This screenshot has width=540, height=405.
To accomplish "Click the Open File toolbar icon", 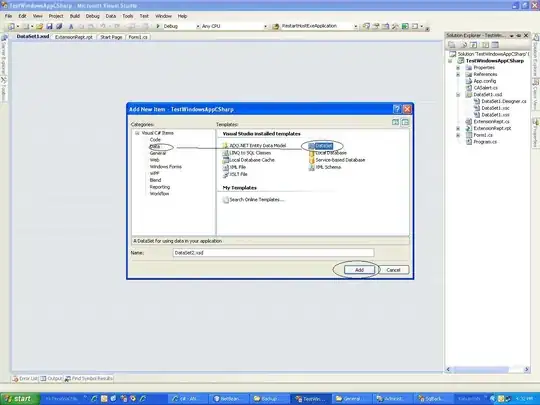I will [x=40, y=26].
